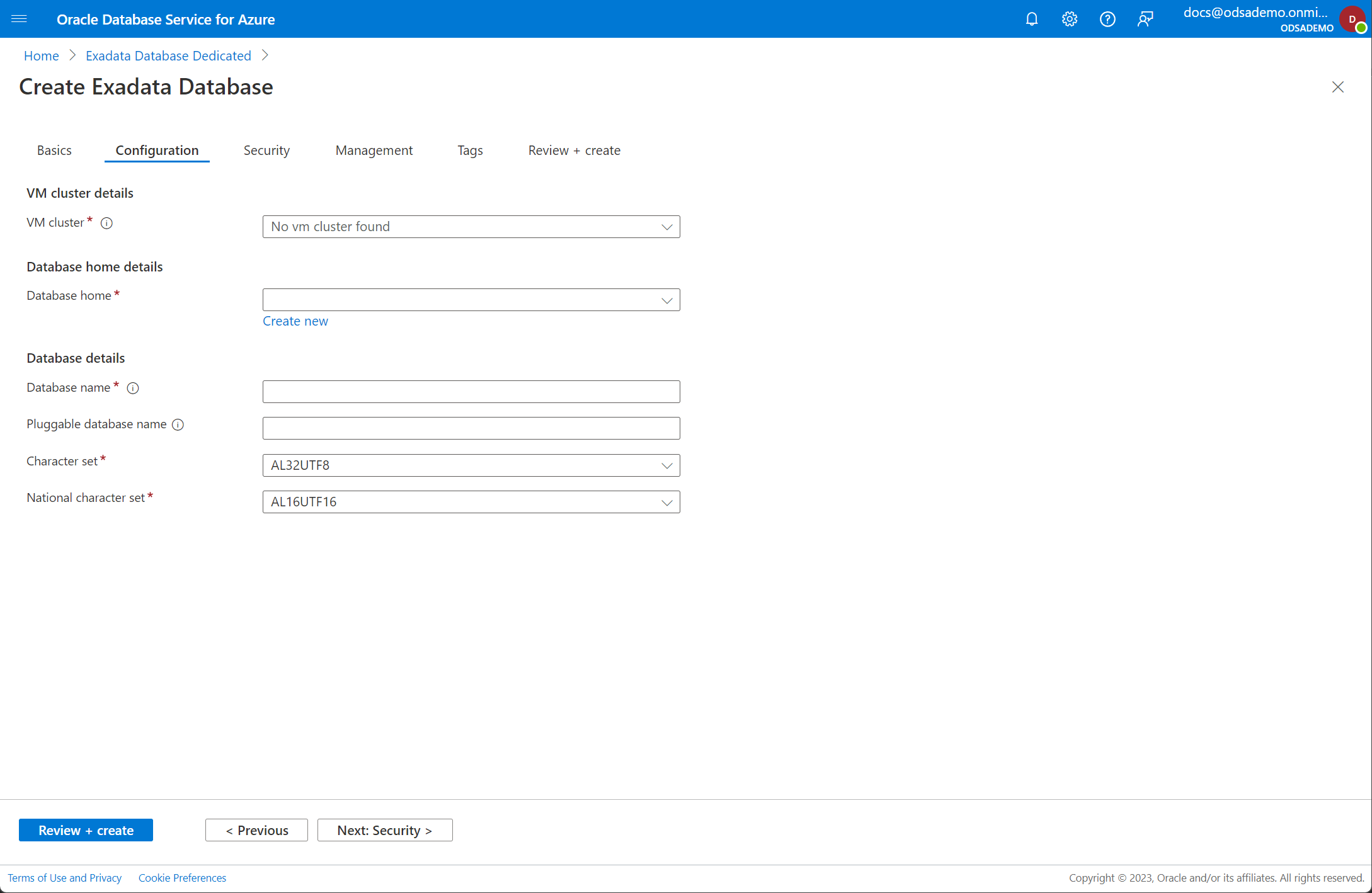Open the Management tab

tap(374, 151)
